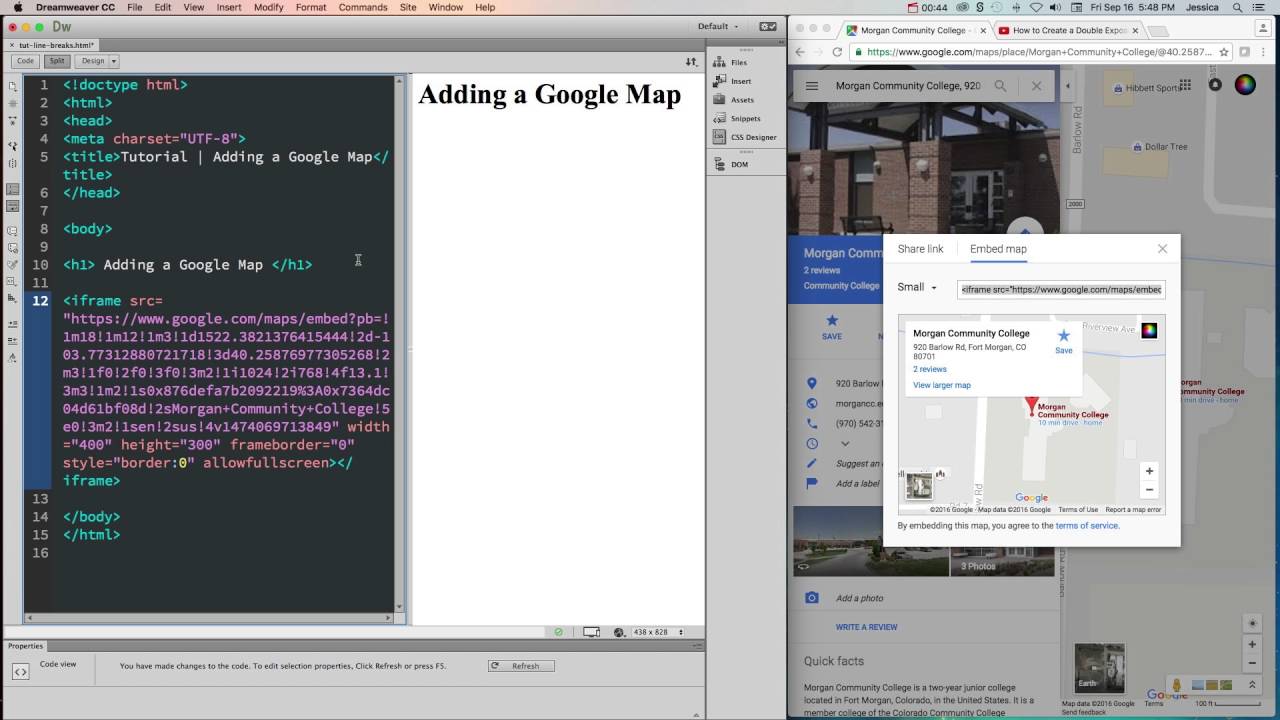The height and width of the screenshot is (720, 1280).
Task: Switch to the How to Create a Double Exposure Chrome tab
Action: (x=1068, y=30)
